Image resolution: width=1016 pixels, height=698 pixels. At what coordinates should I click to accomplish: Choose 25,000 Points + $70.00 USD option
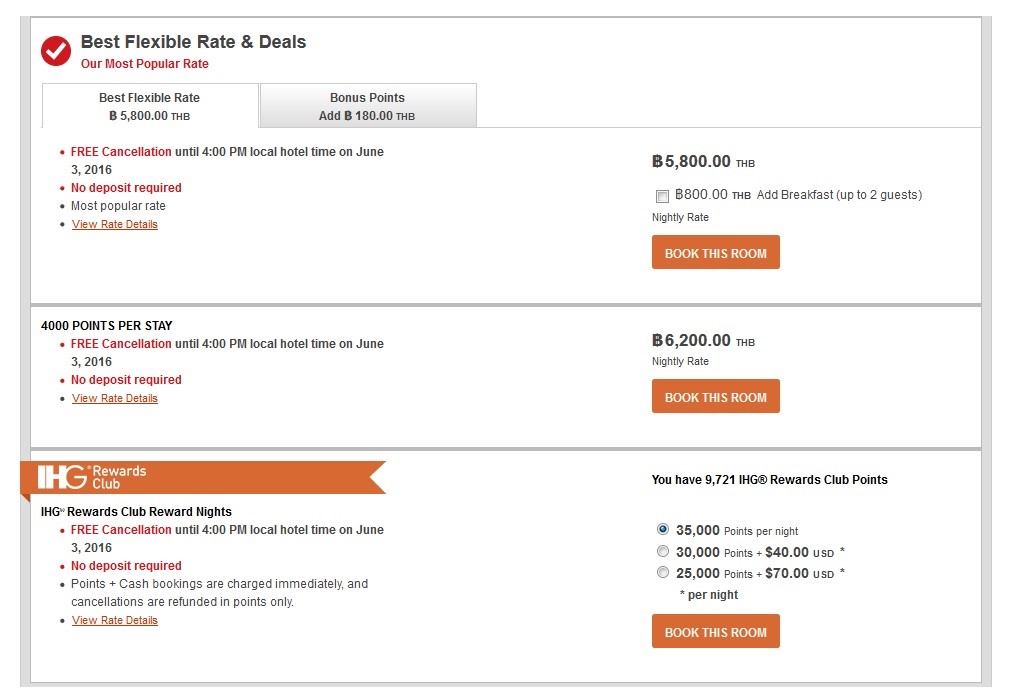663,573
